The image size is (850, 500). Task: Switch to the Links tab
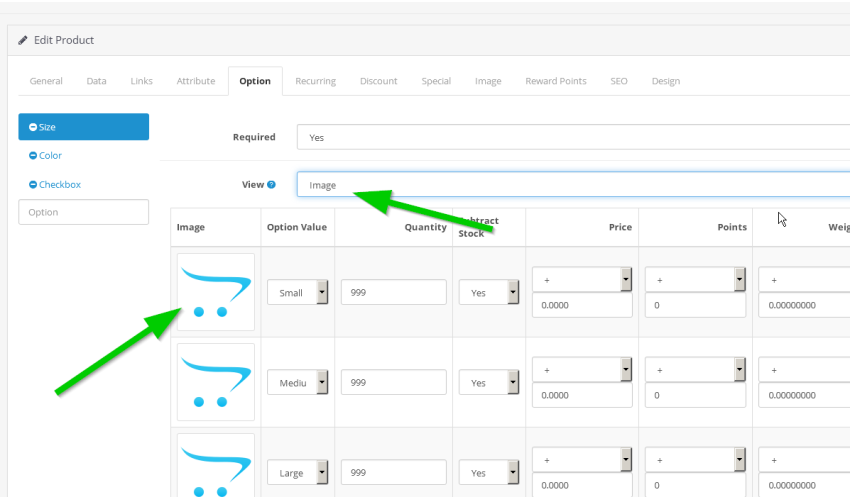[141, 81]
